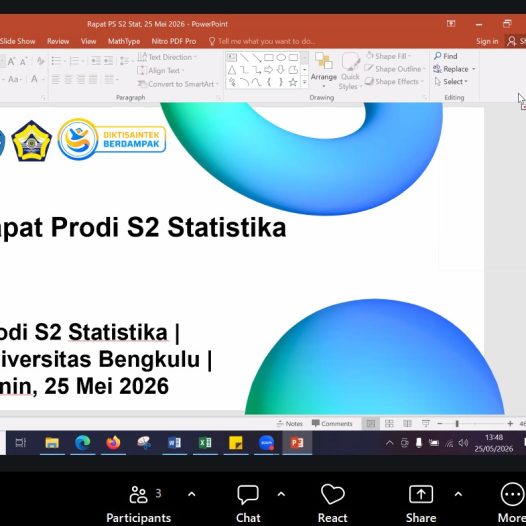
Task: Switch to Normal view in status bar
Action: (x=371, y=424)
